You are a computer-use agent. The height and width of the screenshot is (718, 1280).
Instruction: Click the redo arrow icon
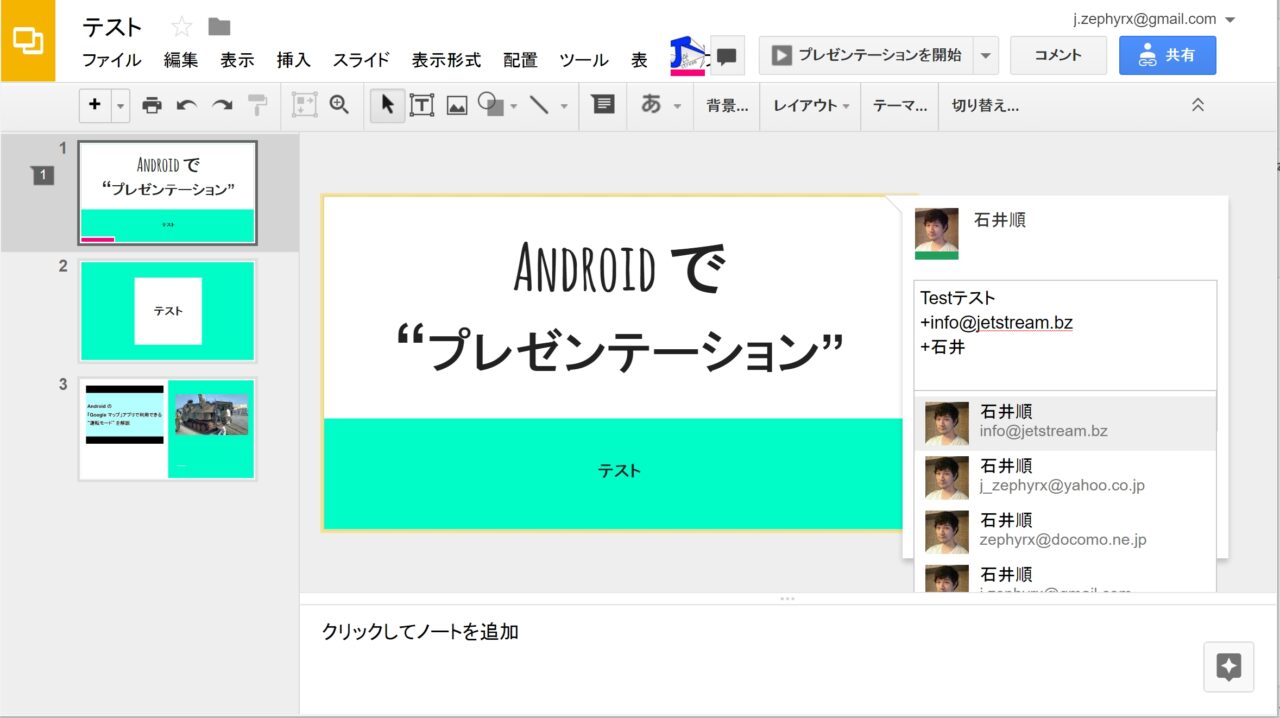coord(222,105)
